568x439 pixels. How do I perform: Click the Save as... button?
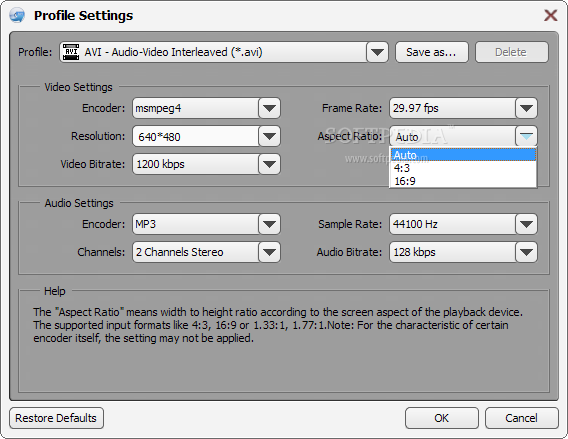(x=432, y=52)
